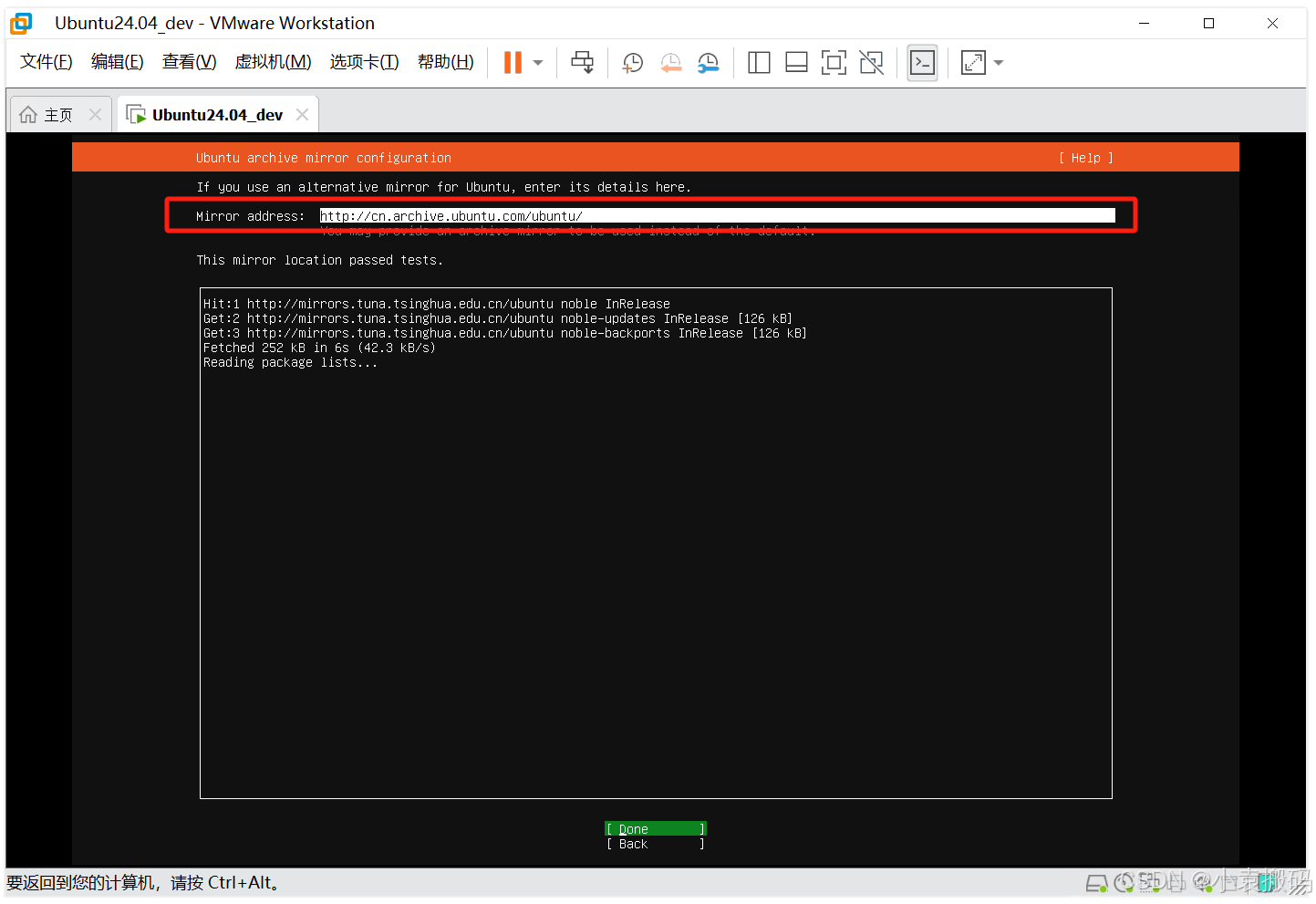Select the Ubuntu24.04_dev tab

217,115
